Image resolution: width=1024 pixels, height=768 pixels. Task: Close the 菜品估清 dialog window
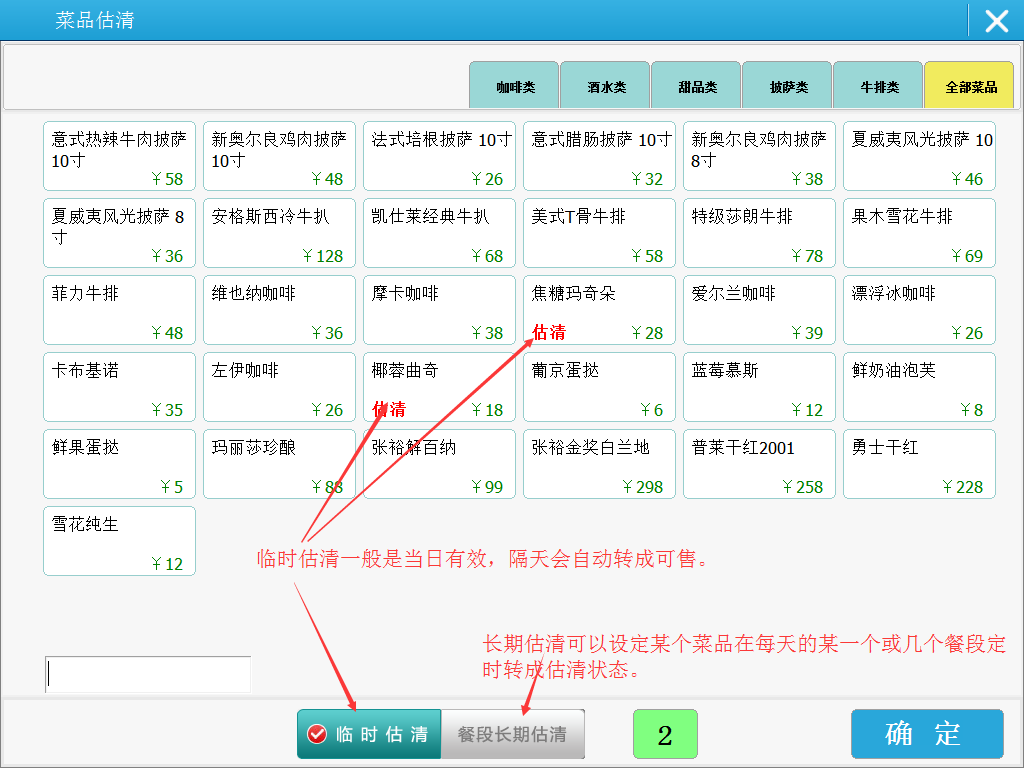(x=996, y=21)
